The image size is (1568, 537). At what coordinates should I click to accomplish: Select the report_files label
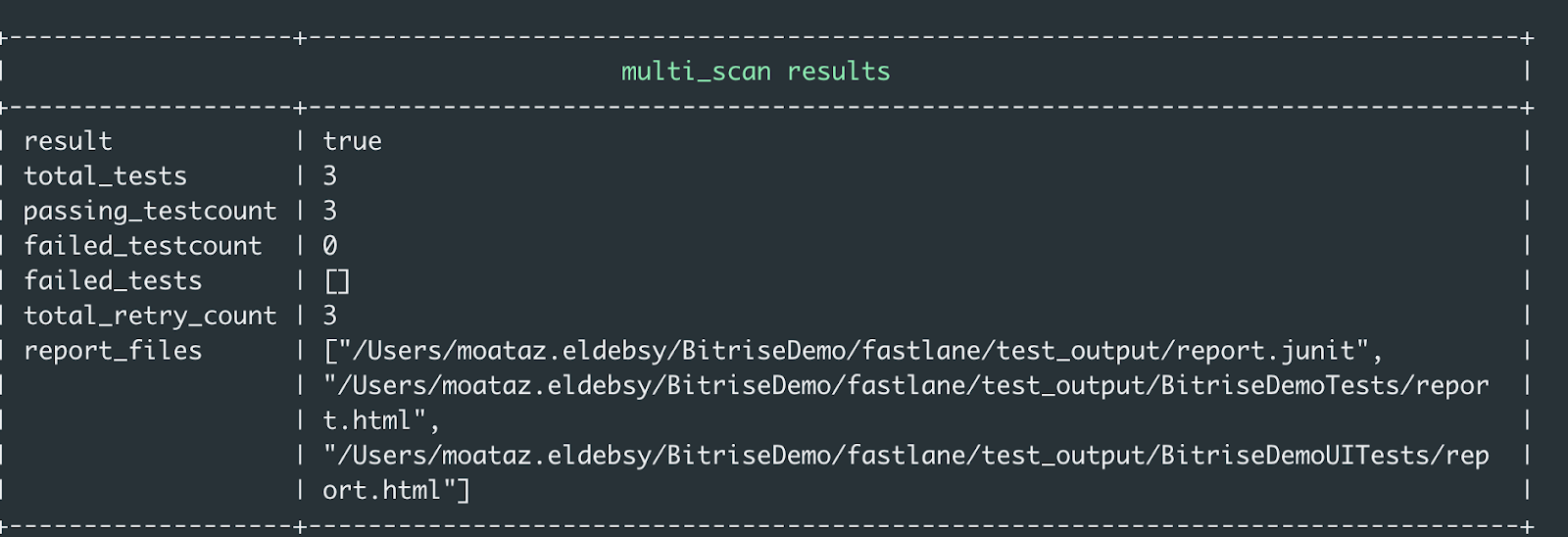tap(113, 351)
